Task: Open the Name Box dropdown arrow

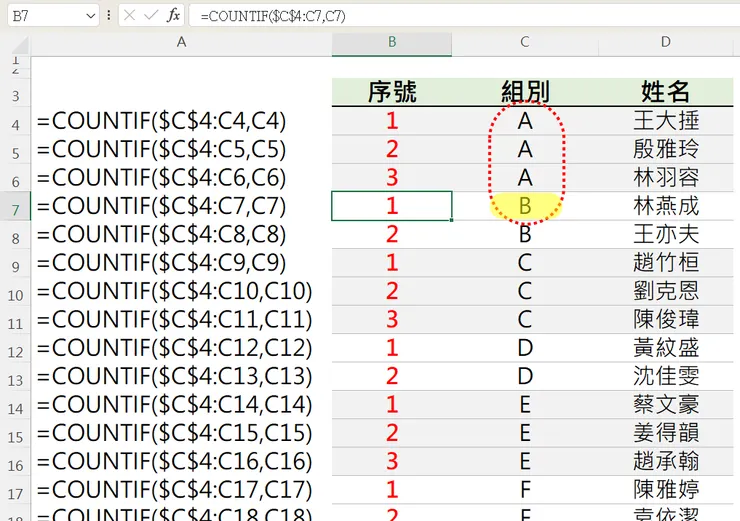Action: 91,16
